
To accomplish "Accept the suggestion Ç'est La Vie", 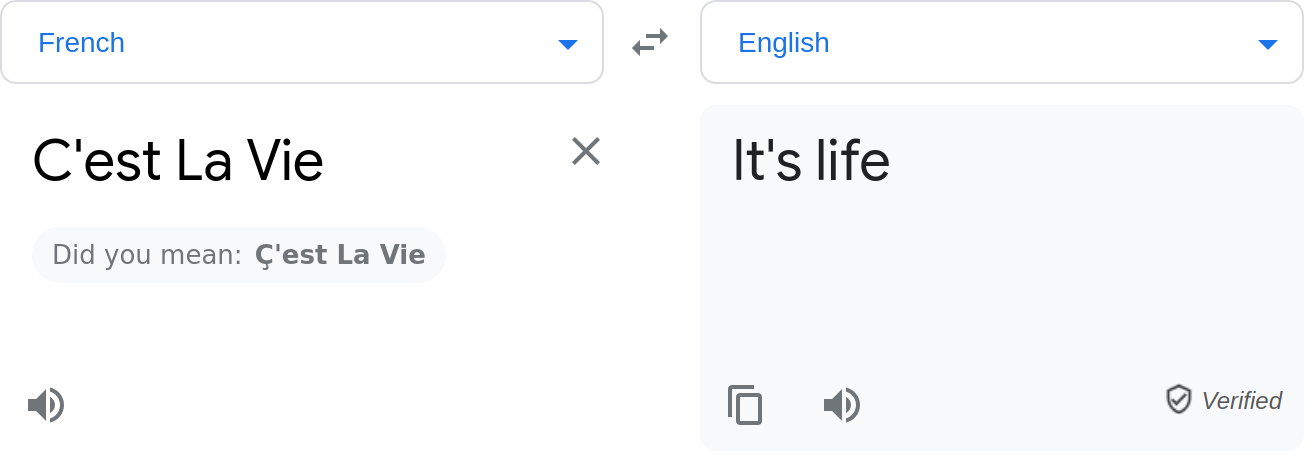I will pyautogui.click(x=340, y=255).
